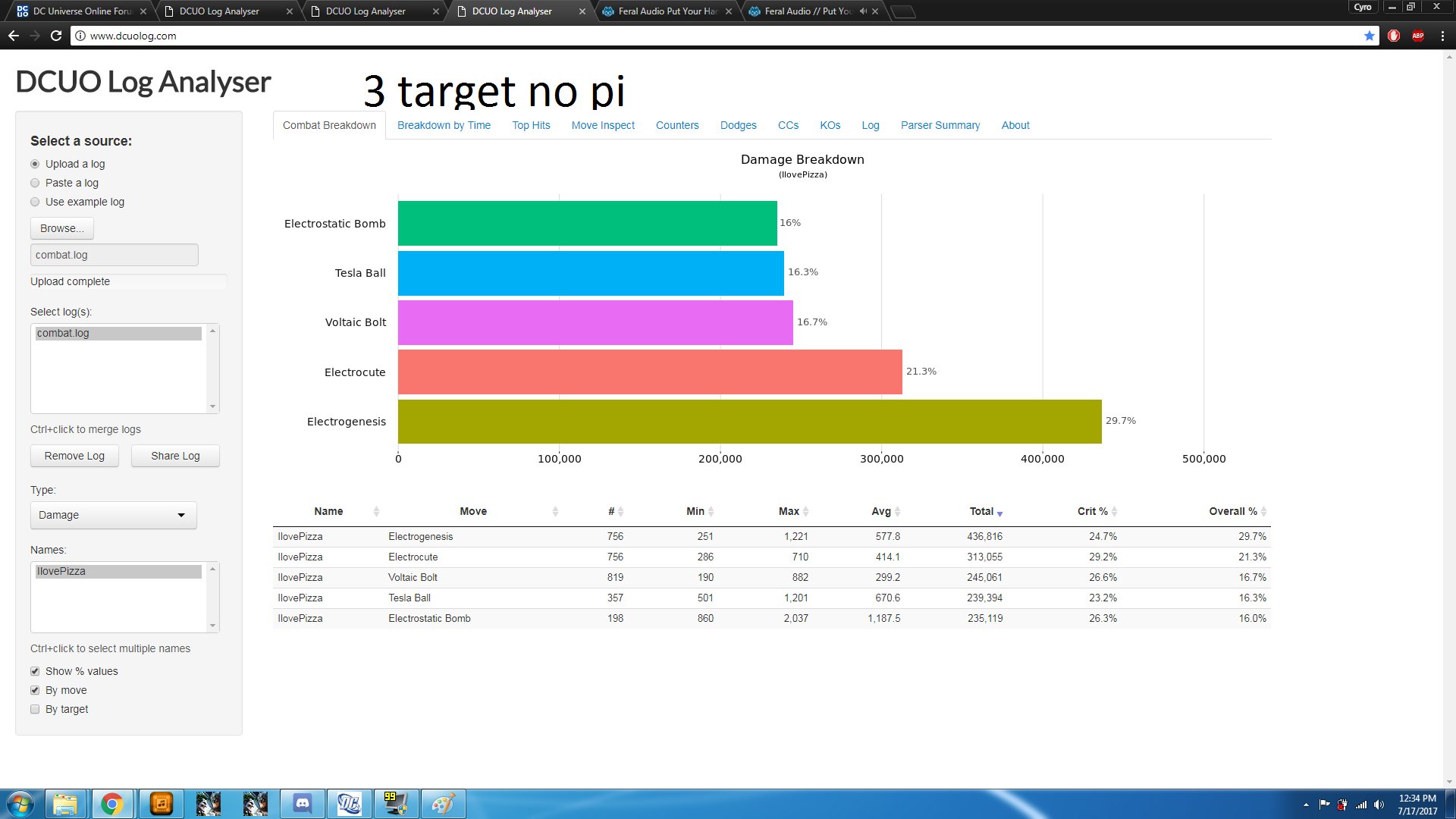1456x819 pixels.
Task: Switch to Breakdown by Time tab
Action: click(444, 125)
